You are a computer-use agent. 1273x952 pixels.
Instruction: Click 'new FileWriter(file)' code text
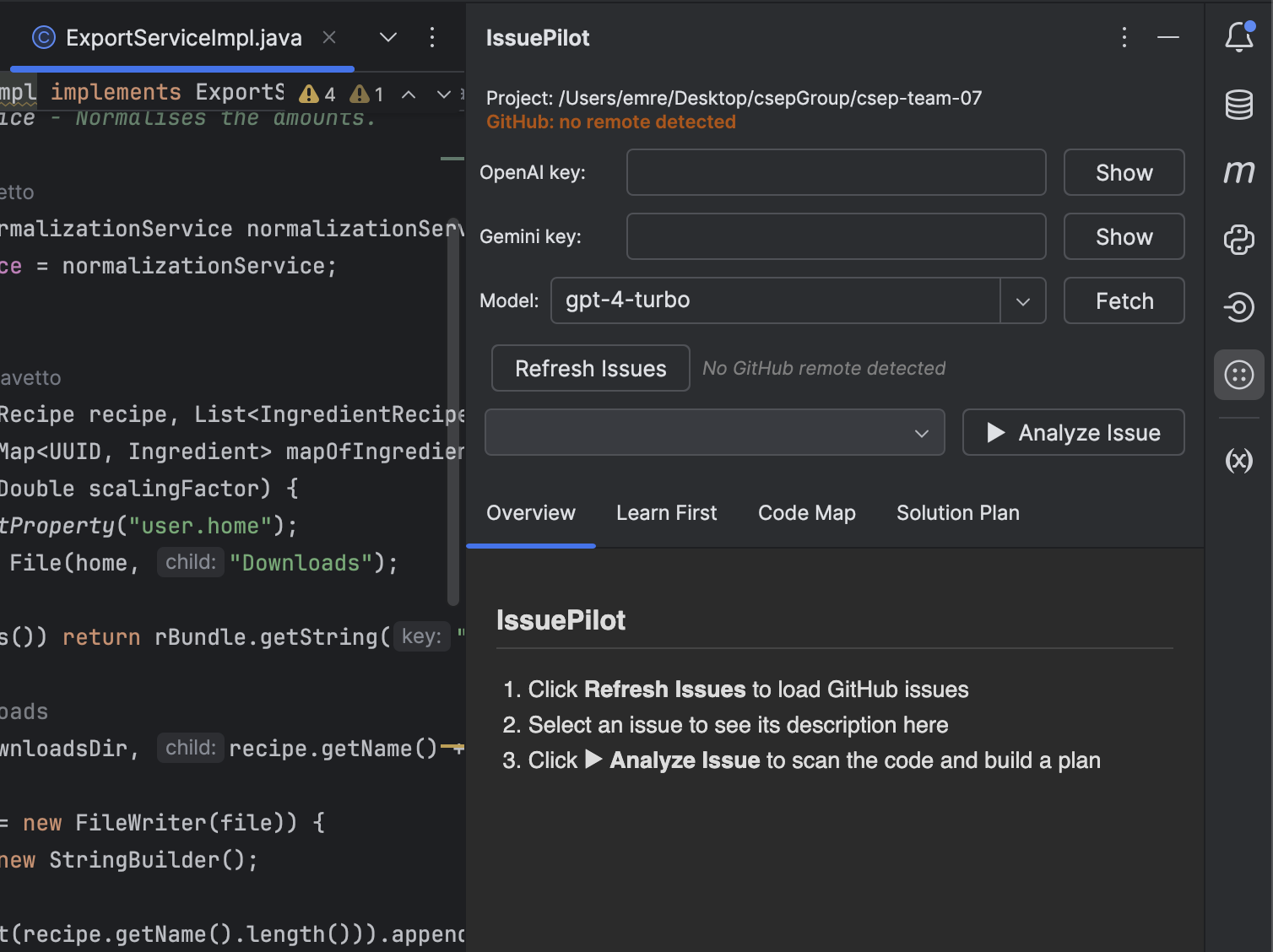tap(160, 823)
